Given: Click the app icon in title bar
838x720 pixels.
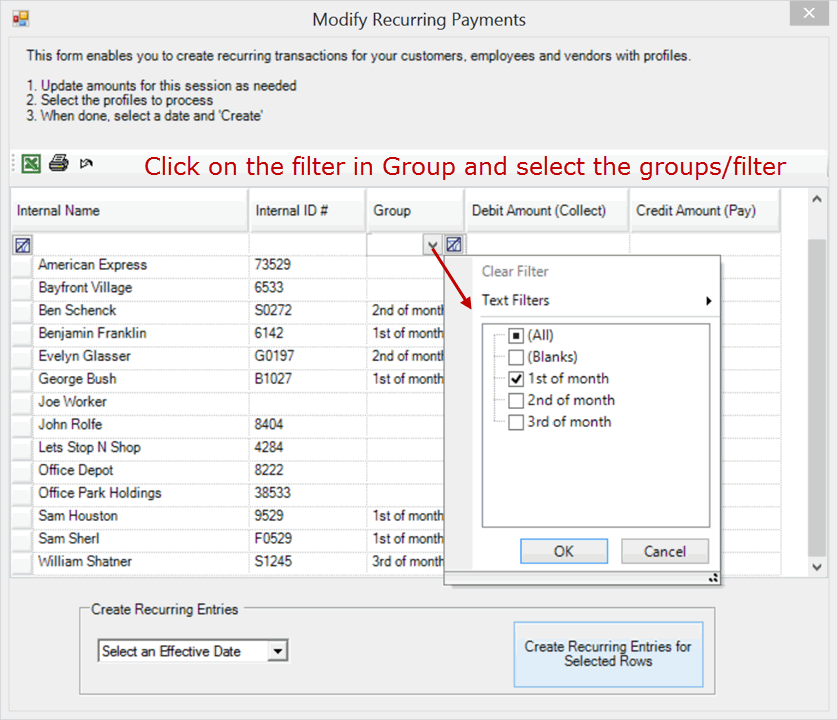Looking at the screenshot, I should click(x=20, y=19).
